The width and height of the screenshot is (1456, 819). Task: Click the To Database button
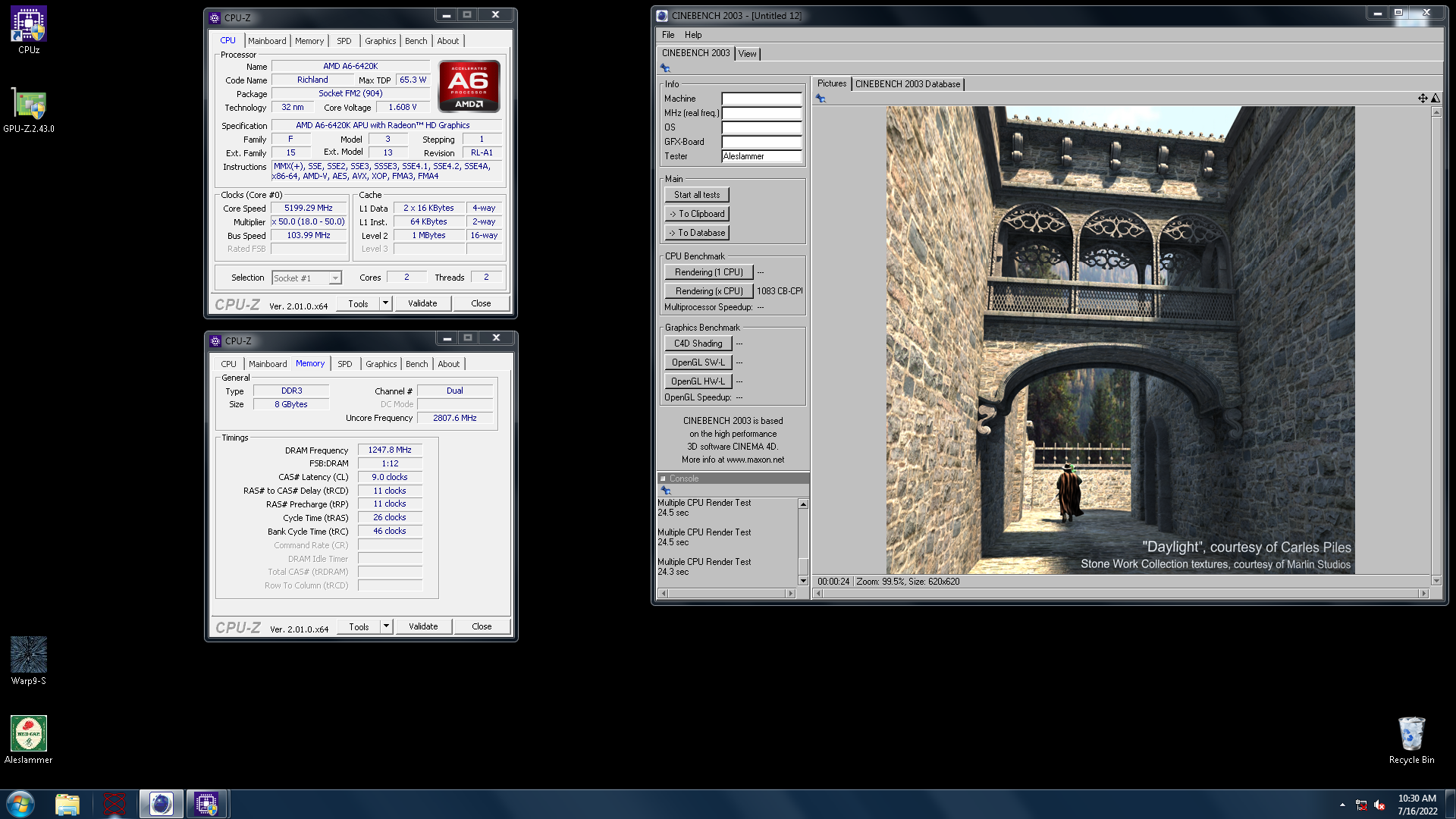[697, 233]
